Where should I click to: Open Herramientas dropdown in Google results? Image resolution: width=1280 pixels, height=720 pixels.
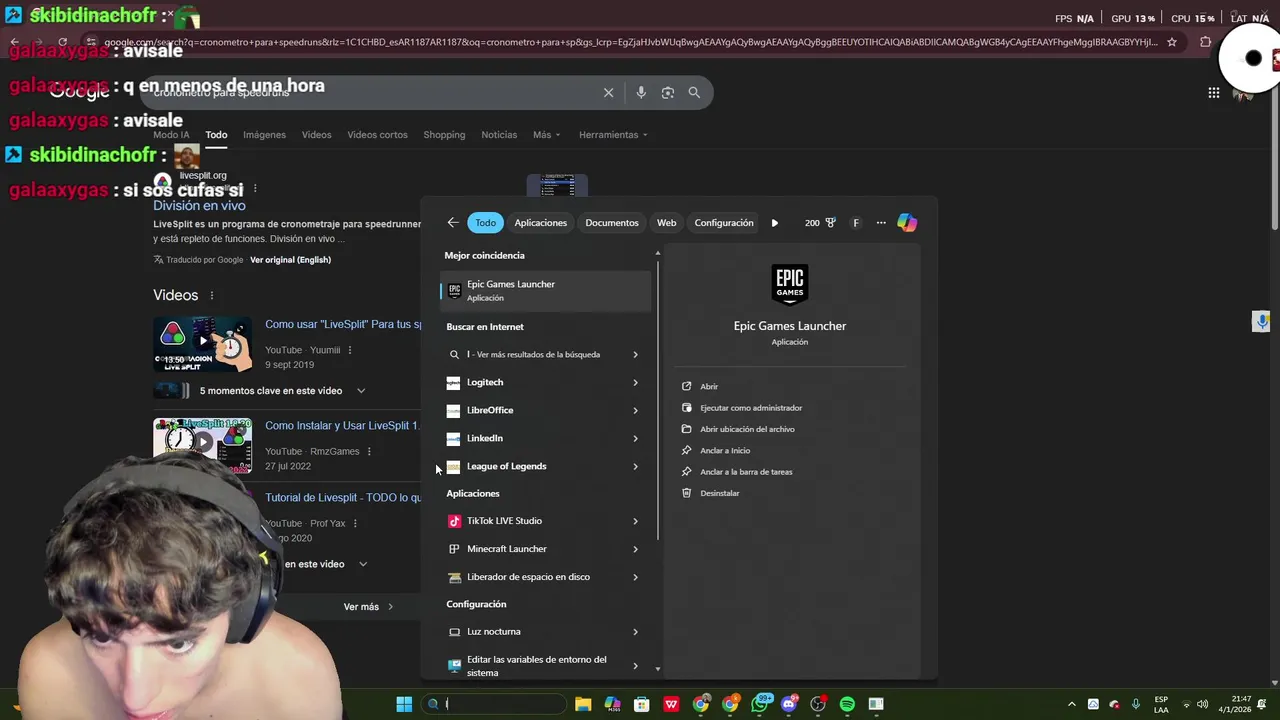(613, 135)
